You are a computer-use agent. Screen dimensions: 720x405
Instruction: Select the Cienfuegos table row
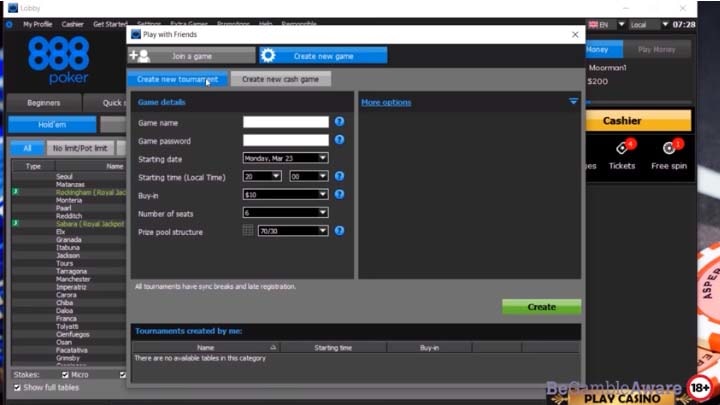tap(69, 334)
